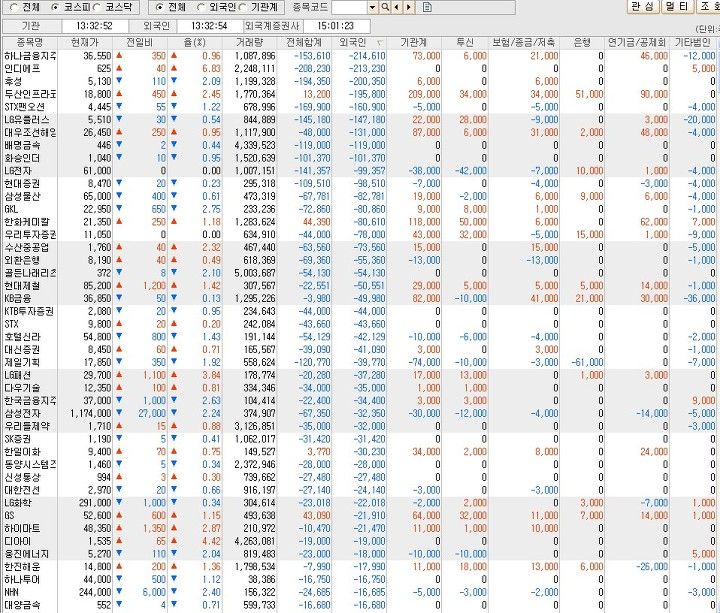Sort by 현재가 column header
This screenshot has width=720, height=613.
[x=85, y=43]
